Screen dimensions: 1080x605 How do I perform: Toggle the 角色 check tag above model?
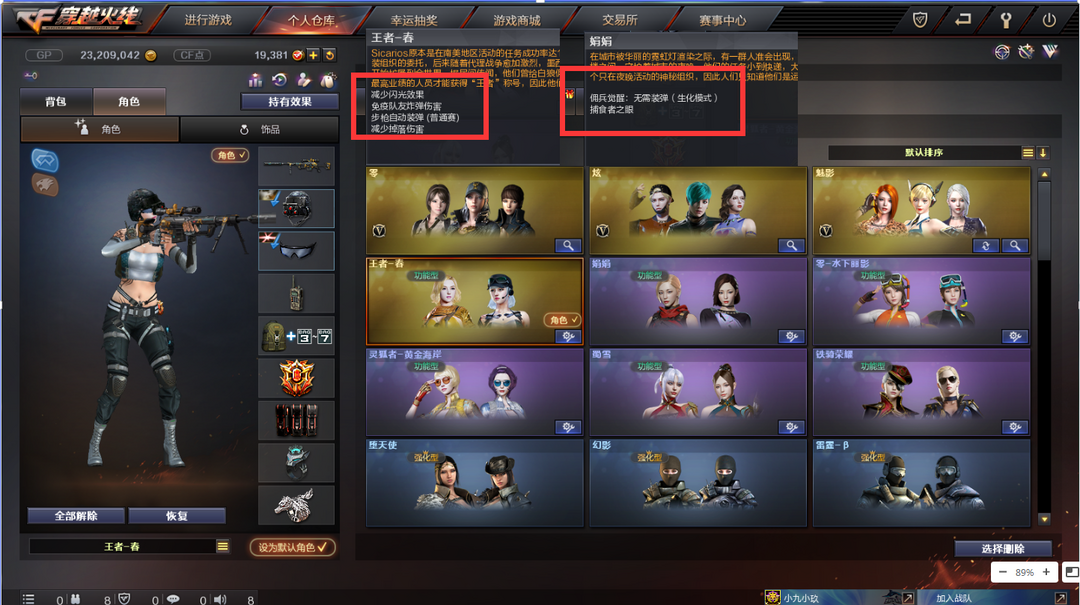tap(230, 156)
